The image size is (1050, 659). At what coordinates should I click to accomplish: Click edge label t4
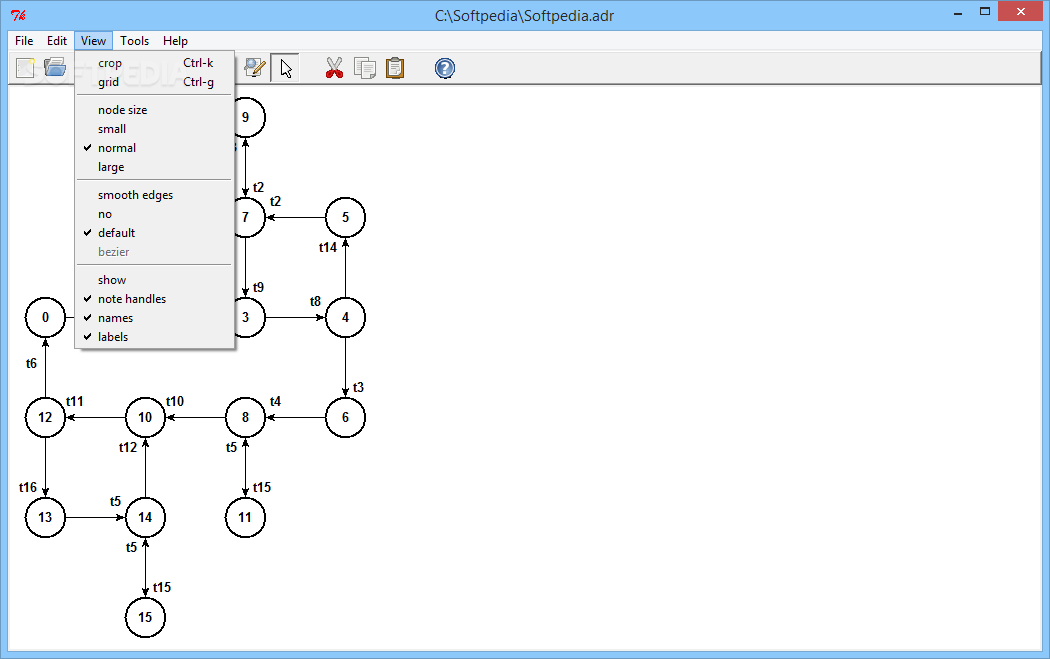(x=275, y=401)
